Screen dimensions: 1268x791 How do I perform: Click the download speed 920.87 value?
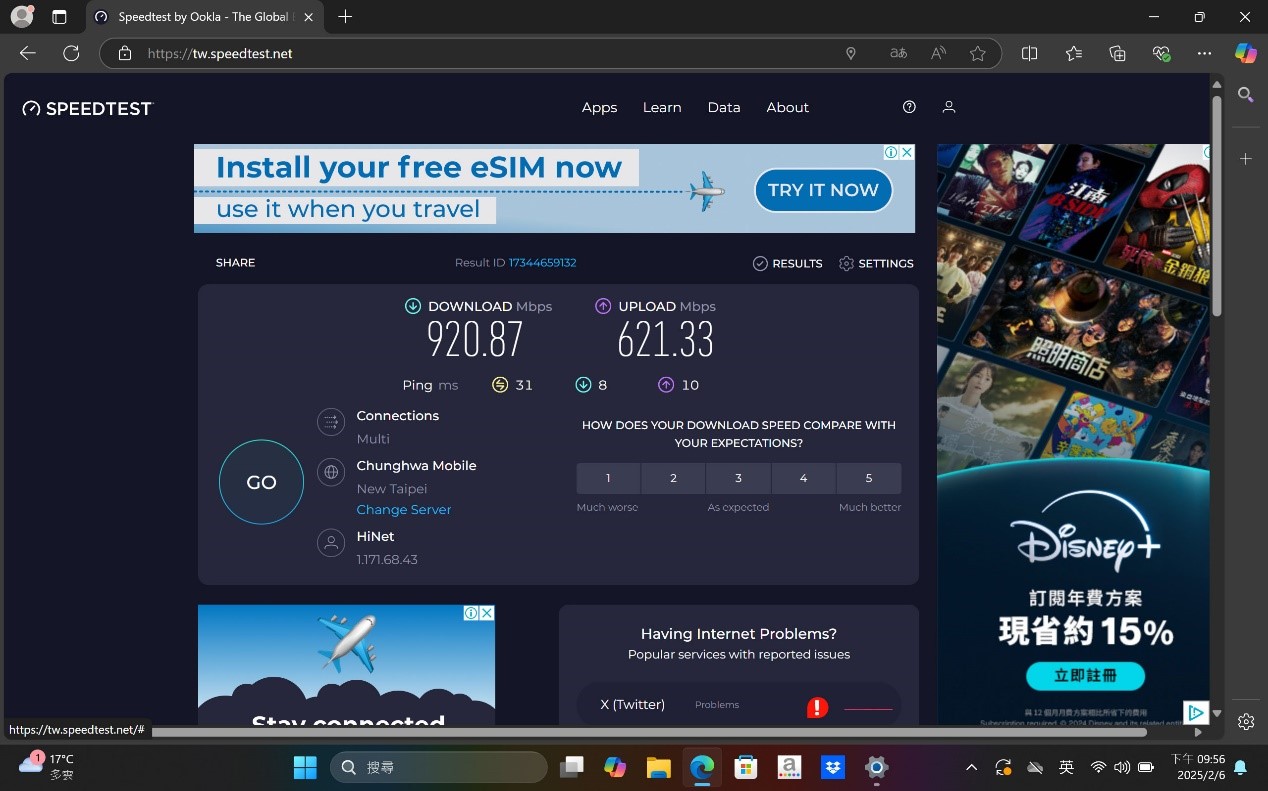[475, 340]
